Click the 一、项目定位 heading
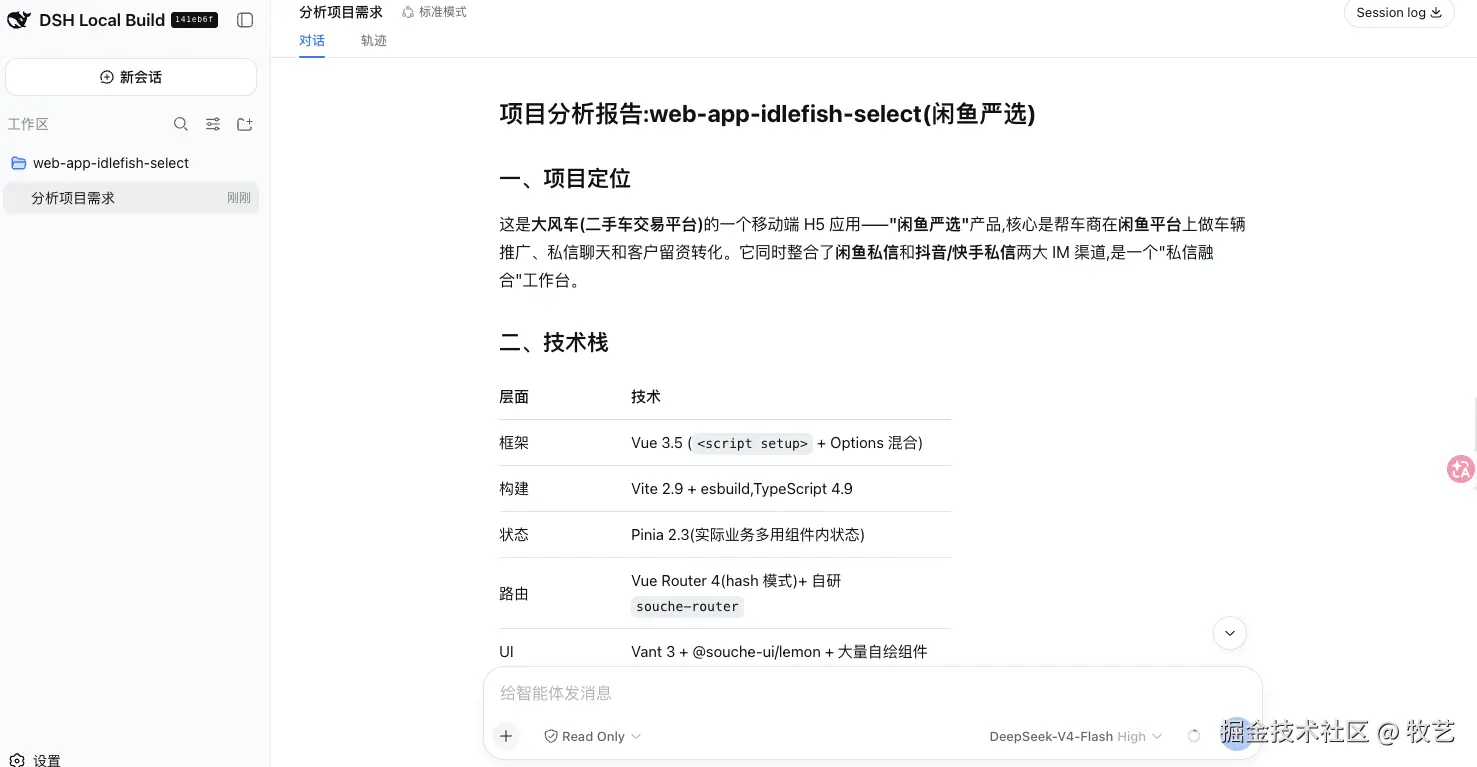The width and height of the screenshot is (1477, 767). (565, 179)
